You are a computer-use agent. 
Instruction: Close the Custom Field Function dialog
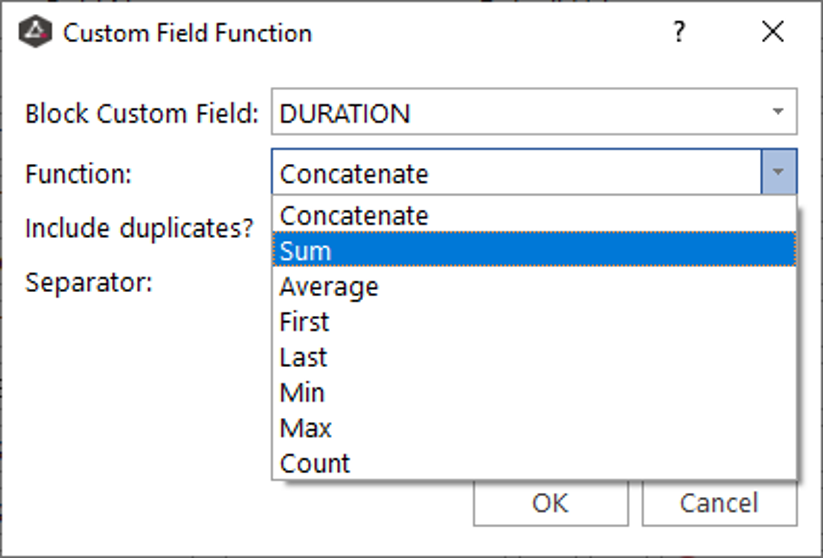pos(772,33)
